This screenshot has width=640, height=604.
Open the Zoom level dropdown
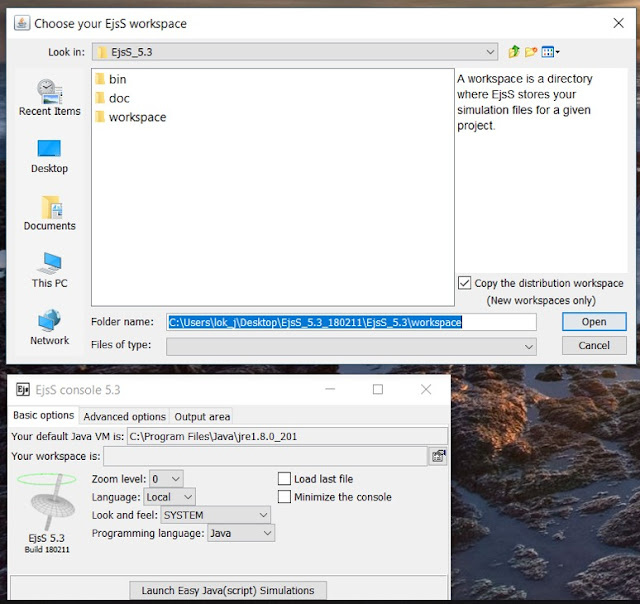coord(167,479)
